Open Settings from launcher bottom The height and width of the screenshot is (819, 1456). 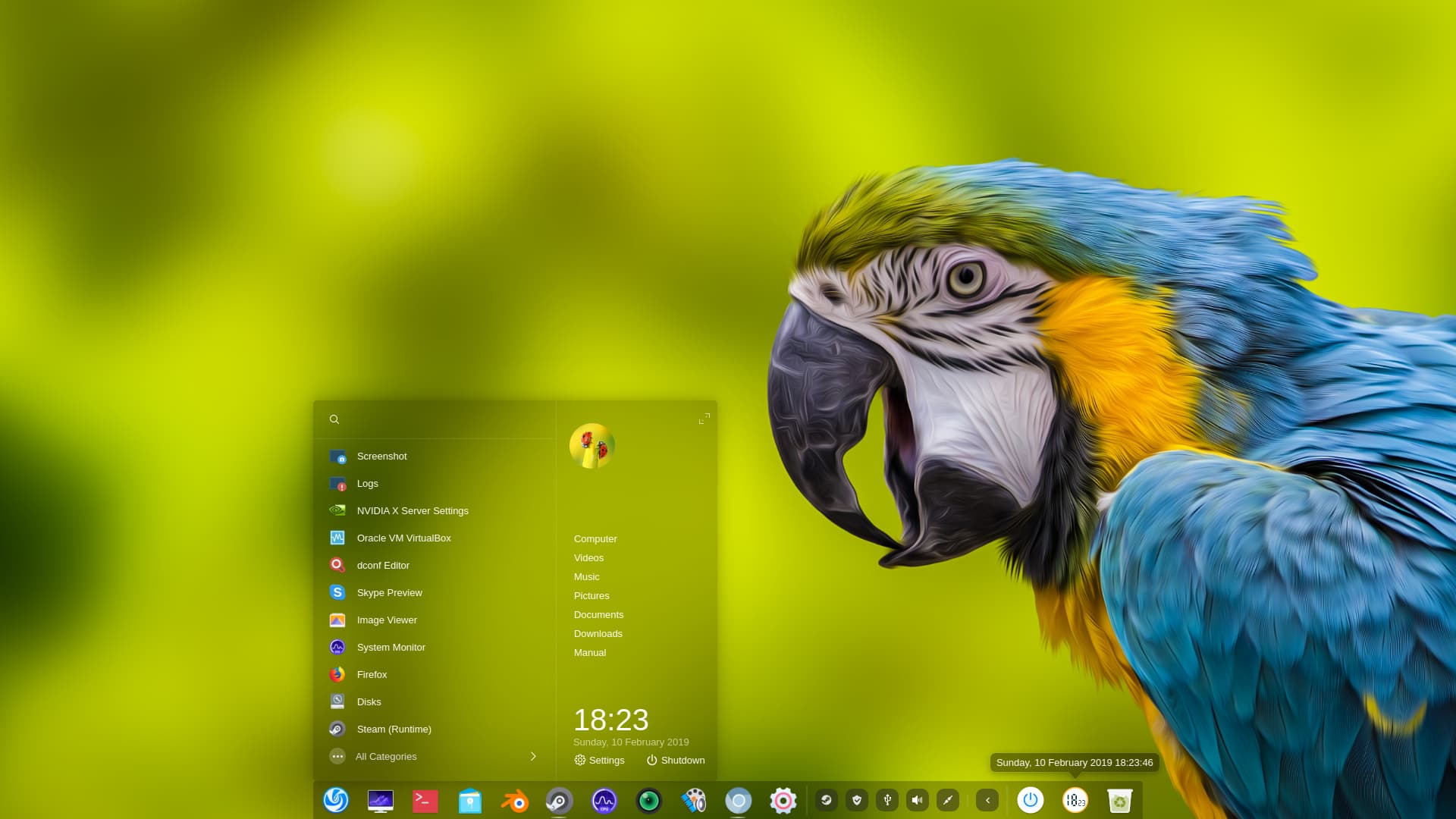tap(599, 760)
